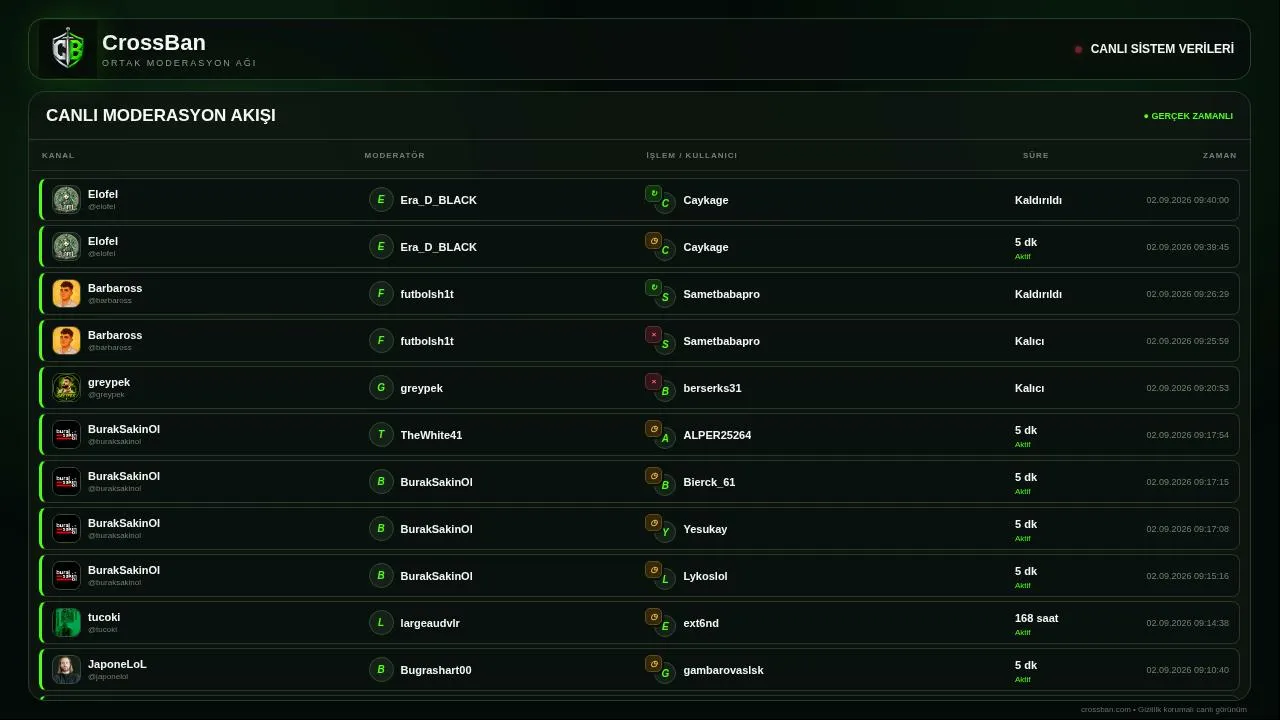Viewport: 1280px width, 720px height.
Task: Click moderator name Bugrashart00
Action: 436,670
